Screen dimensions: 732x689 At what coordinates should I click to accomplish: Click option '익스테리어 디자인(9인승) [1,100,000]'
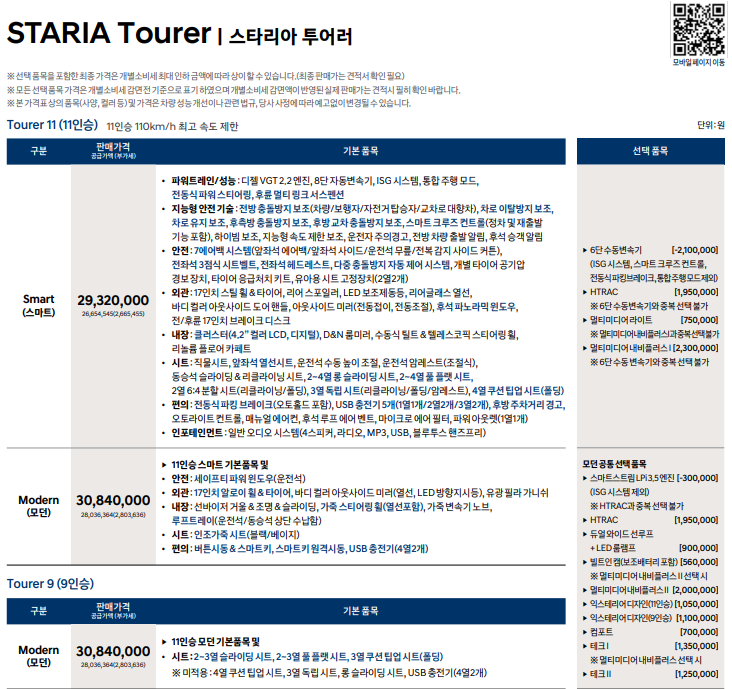coord(651,618)
